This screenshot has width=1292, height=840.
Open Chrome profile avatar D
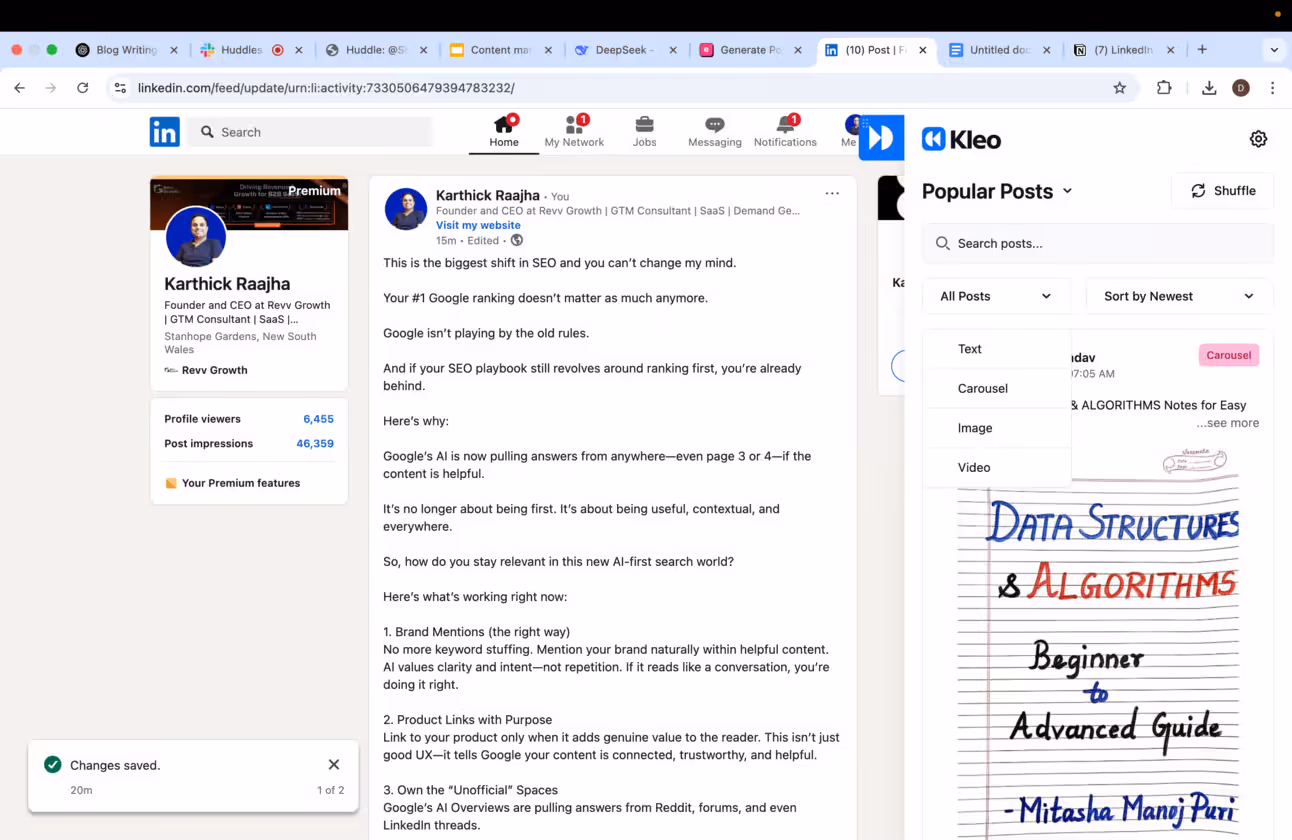click(1241, 88)
